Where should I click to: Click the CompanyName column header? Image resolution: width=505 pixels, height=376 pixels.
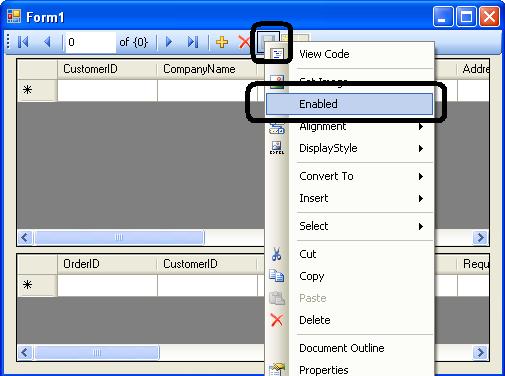point(207,69)
